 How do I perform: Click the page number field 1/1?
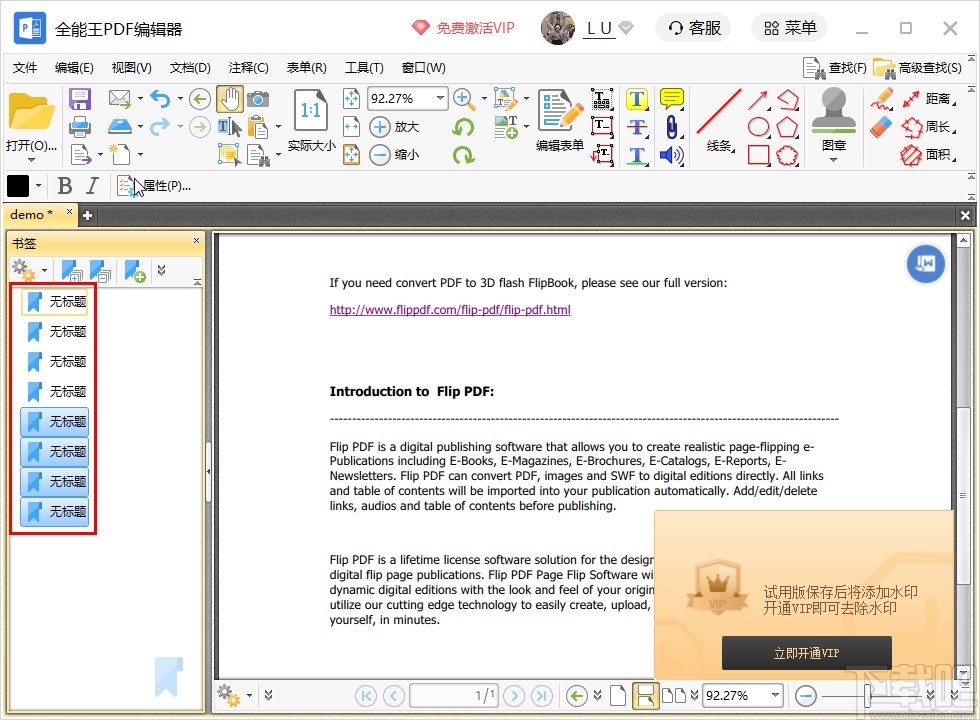[454, 695]
